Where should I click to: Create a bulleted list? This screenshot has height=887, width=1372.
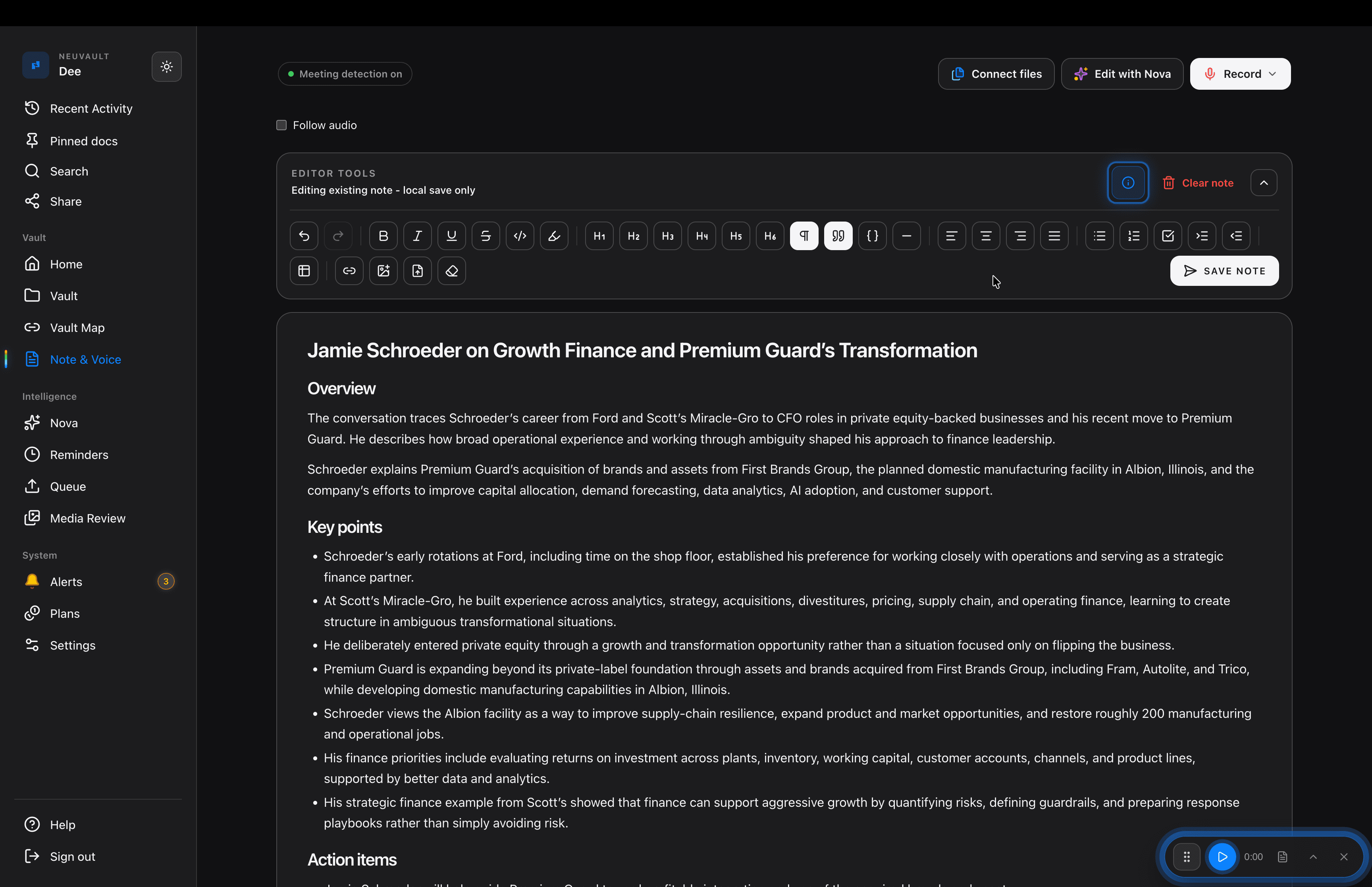(x=1100, y=235)
